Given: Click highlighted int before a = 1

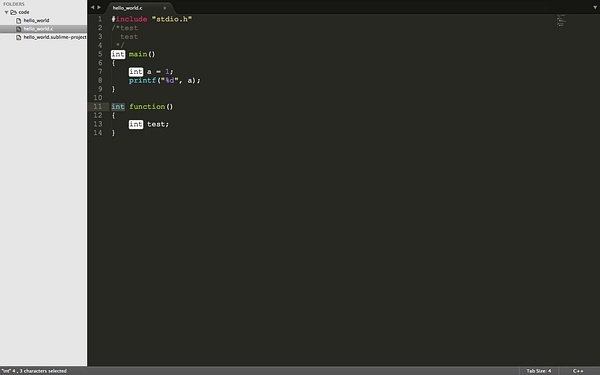Looking at the screenshot, I should (x=136, y=72).
